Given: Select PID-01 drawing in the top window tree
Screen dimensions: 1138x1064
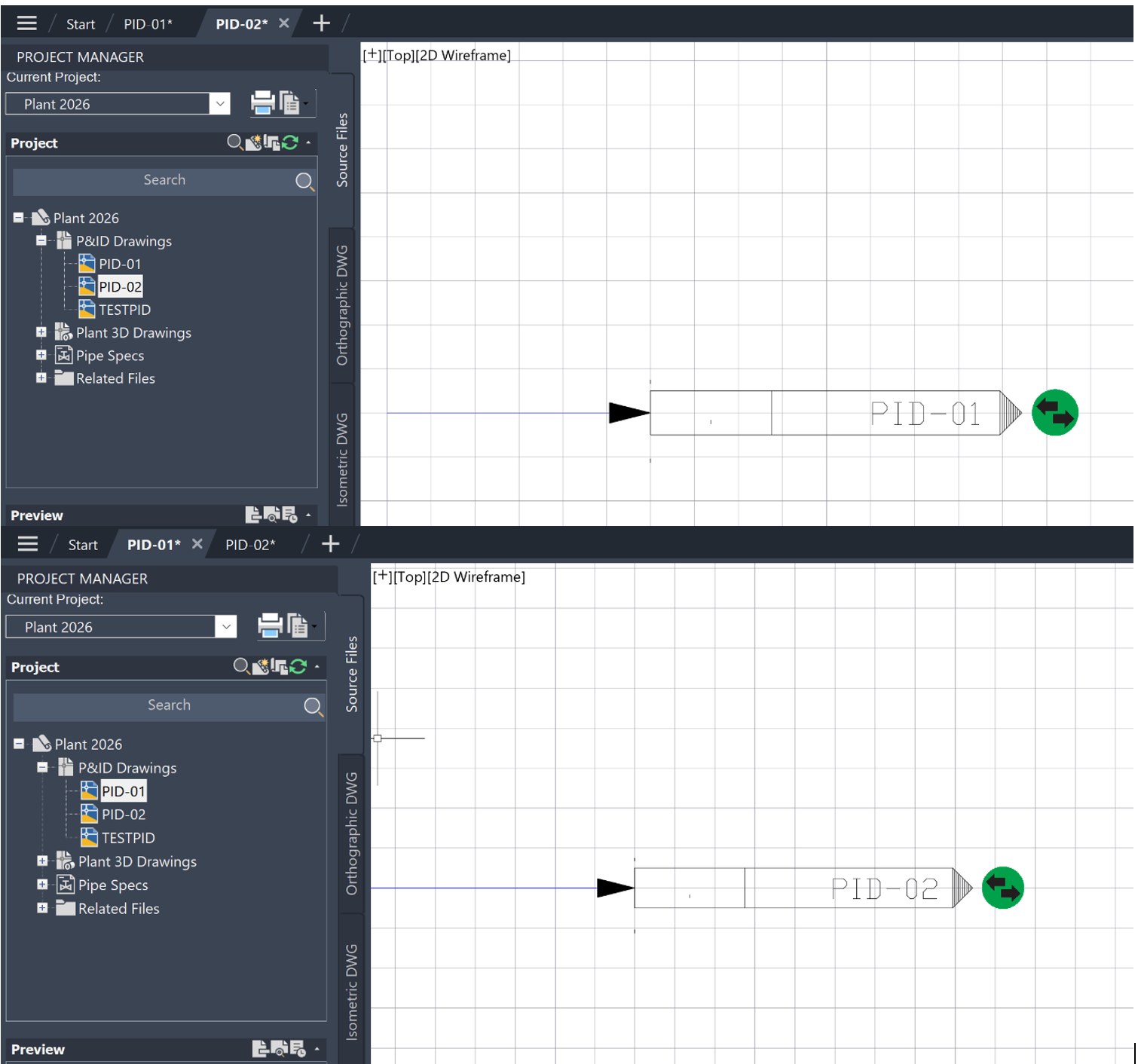Looking at the screenshot, I should (120, 263).
